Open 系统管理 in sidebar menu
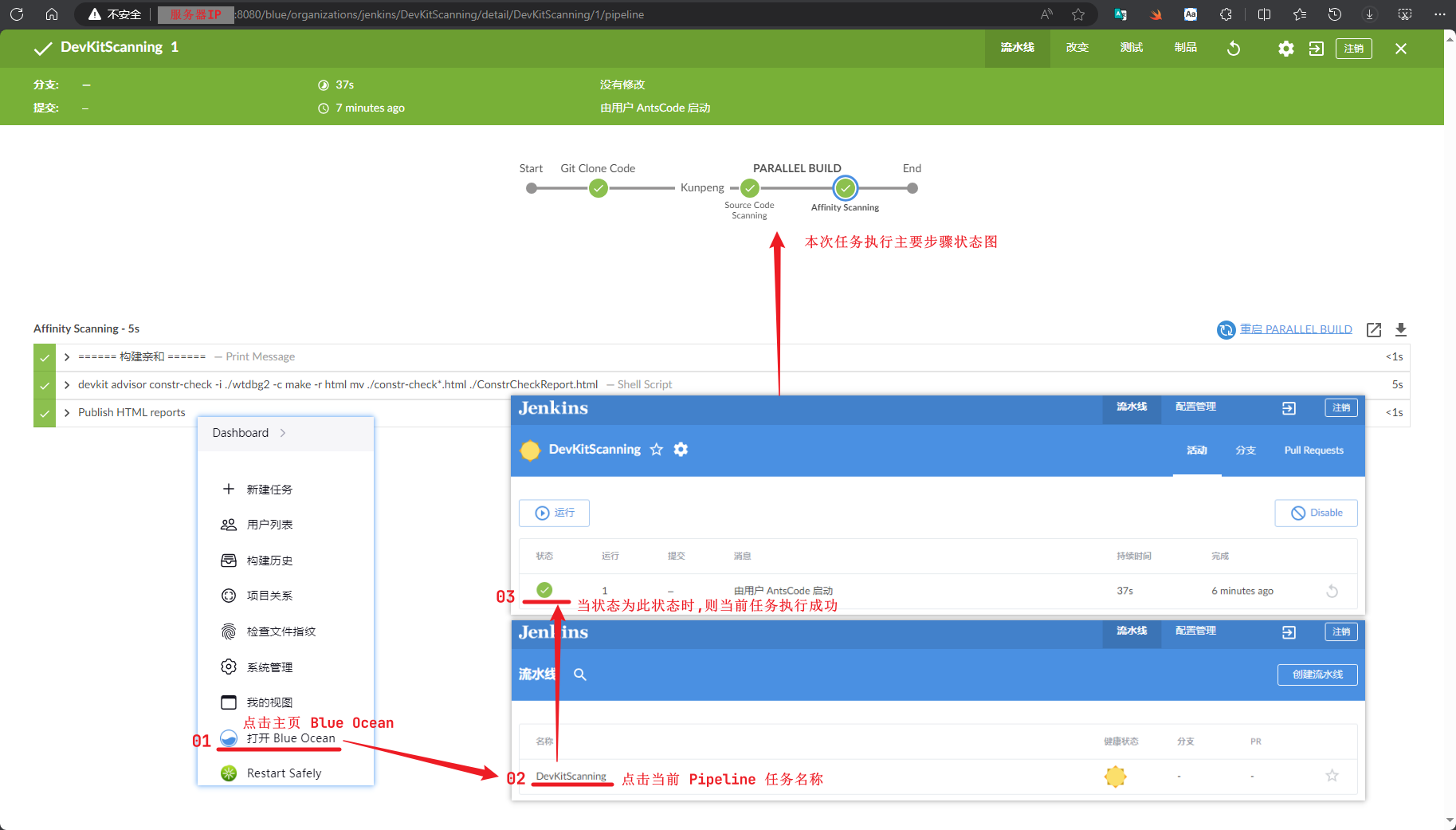The width and height of the screenshot is (1456, 830). pyautogui.click(x=257, y=667)
